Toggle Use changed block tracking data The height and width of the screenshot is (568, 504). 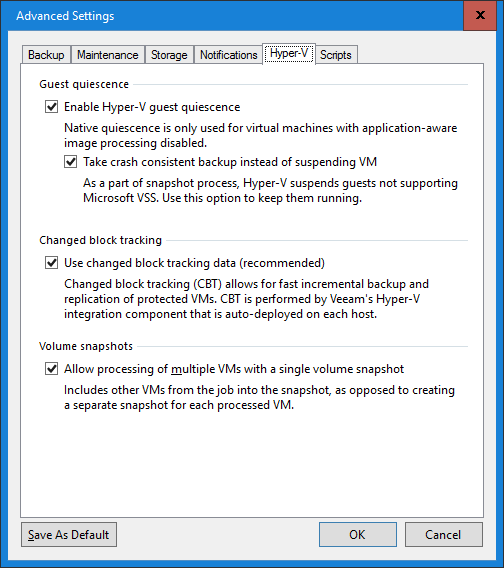(x=51, y=263)
